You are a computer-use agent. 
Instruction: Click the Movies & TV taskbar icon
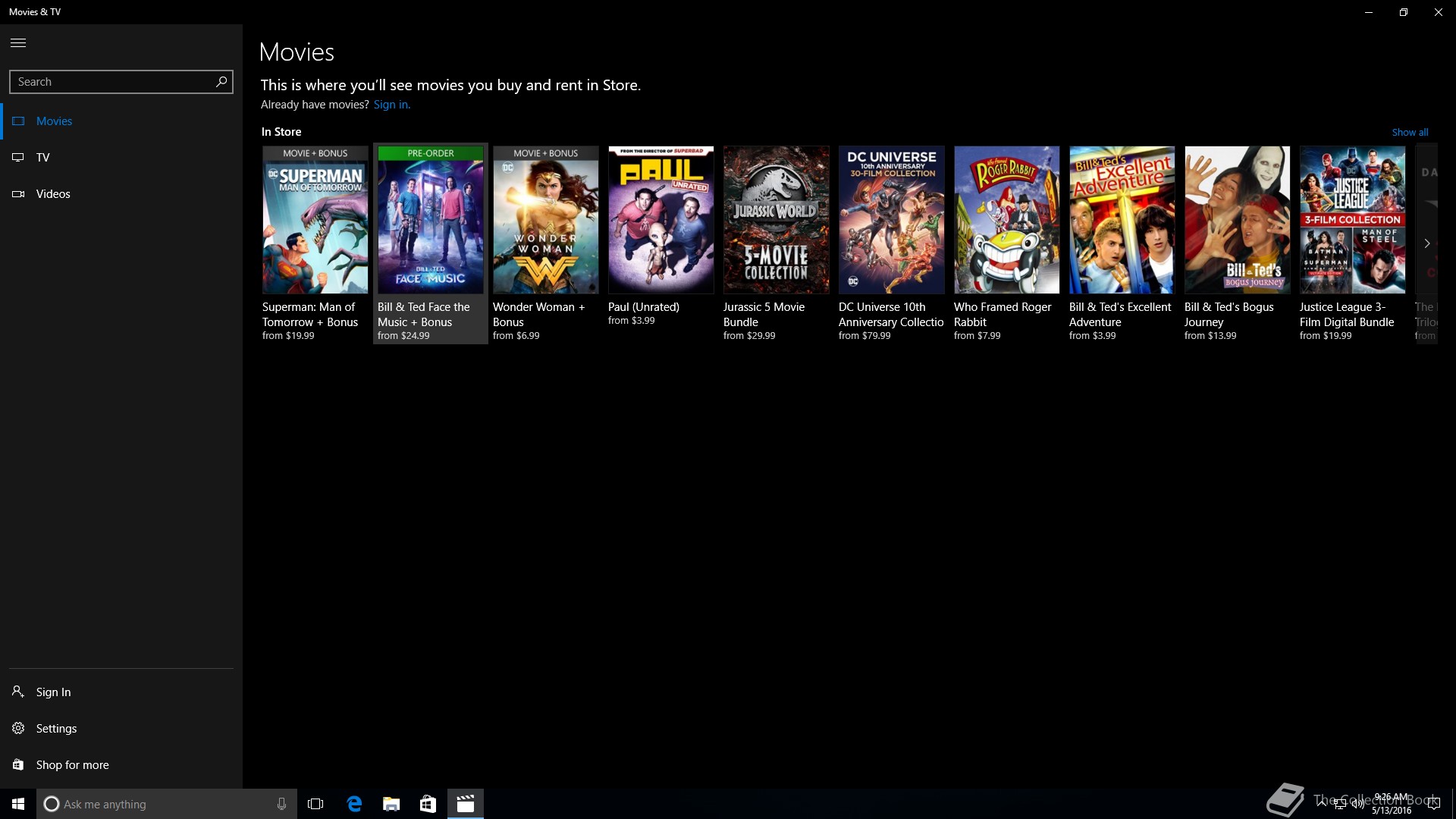tap(466, 804)
